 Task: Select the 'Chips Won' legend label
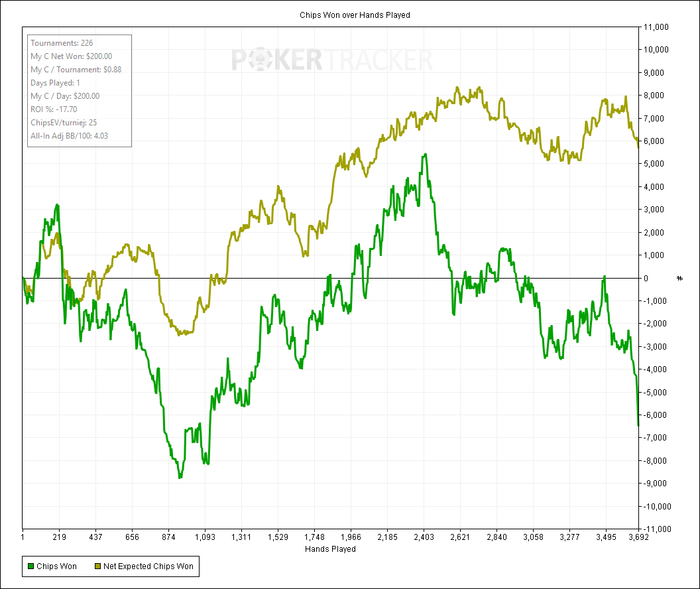[57, 566]
